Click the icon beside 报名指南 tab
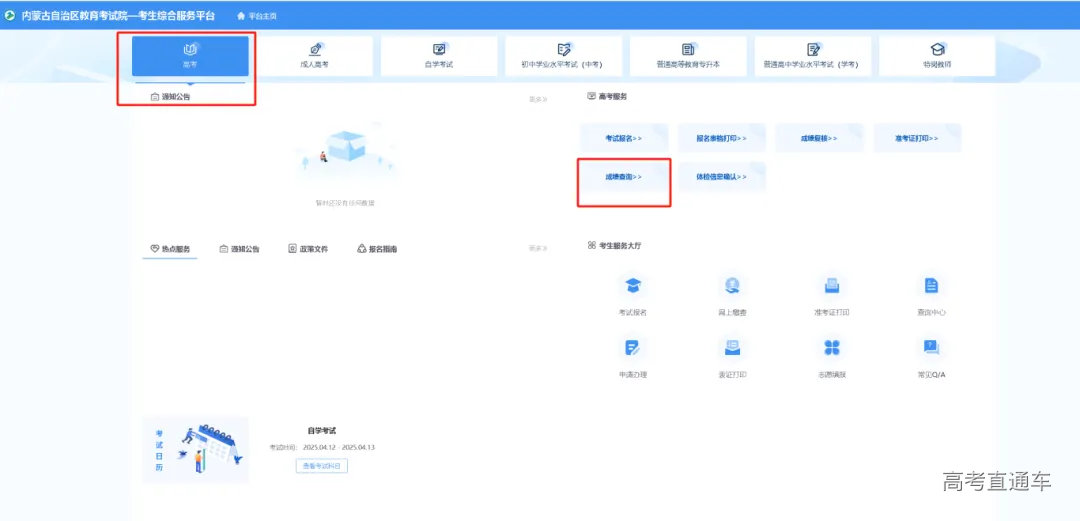Screen dimensions: 1080x521 coord(361,249)
